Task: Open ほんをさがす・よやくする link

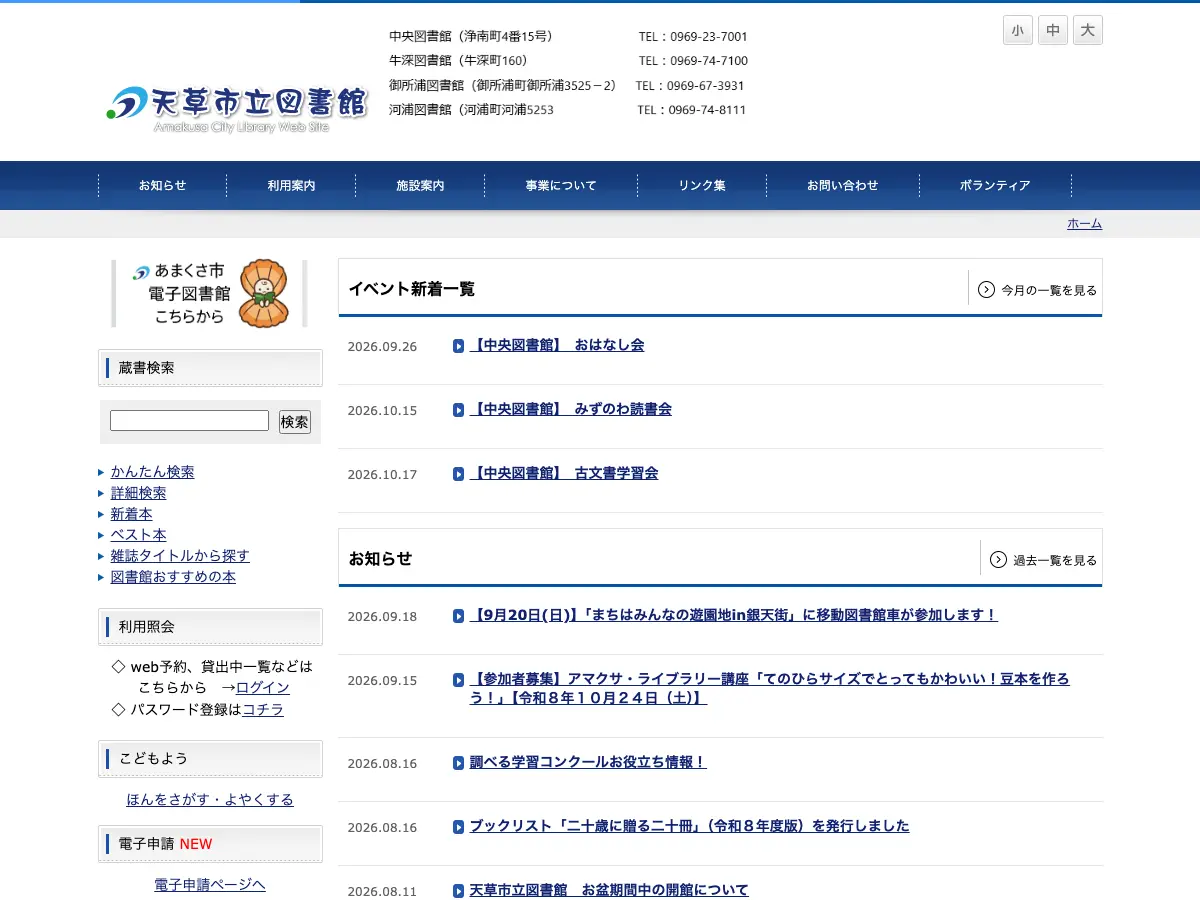Action: pos(210,800)
